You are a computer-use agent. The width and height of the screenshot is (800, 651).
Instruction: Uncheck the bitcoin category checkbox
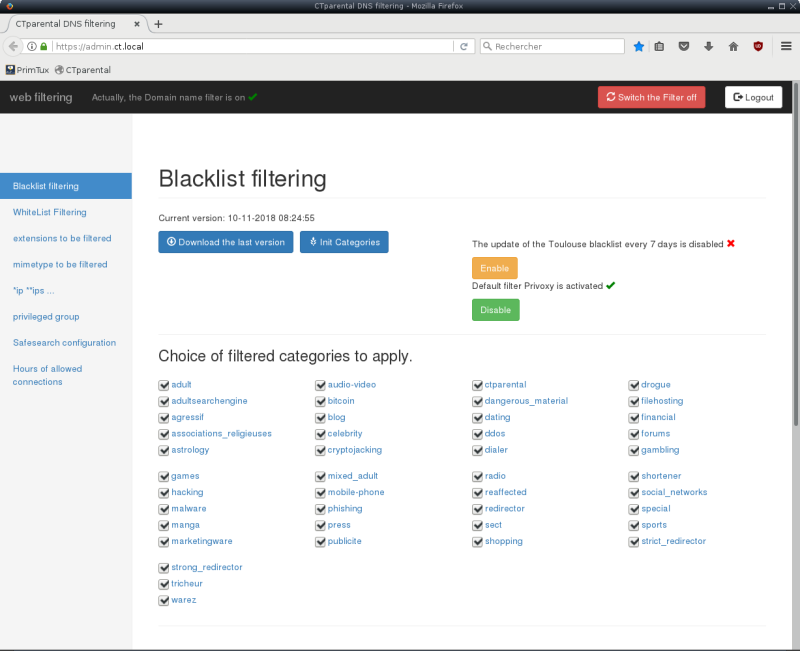pos(320,402)
